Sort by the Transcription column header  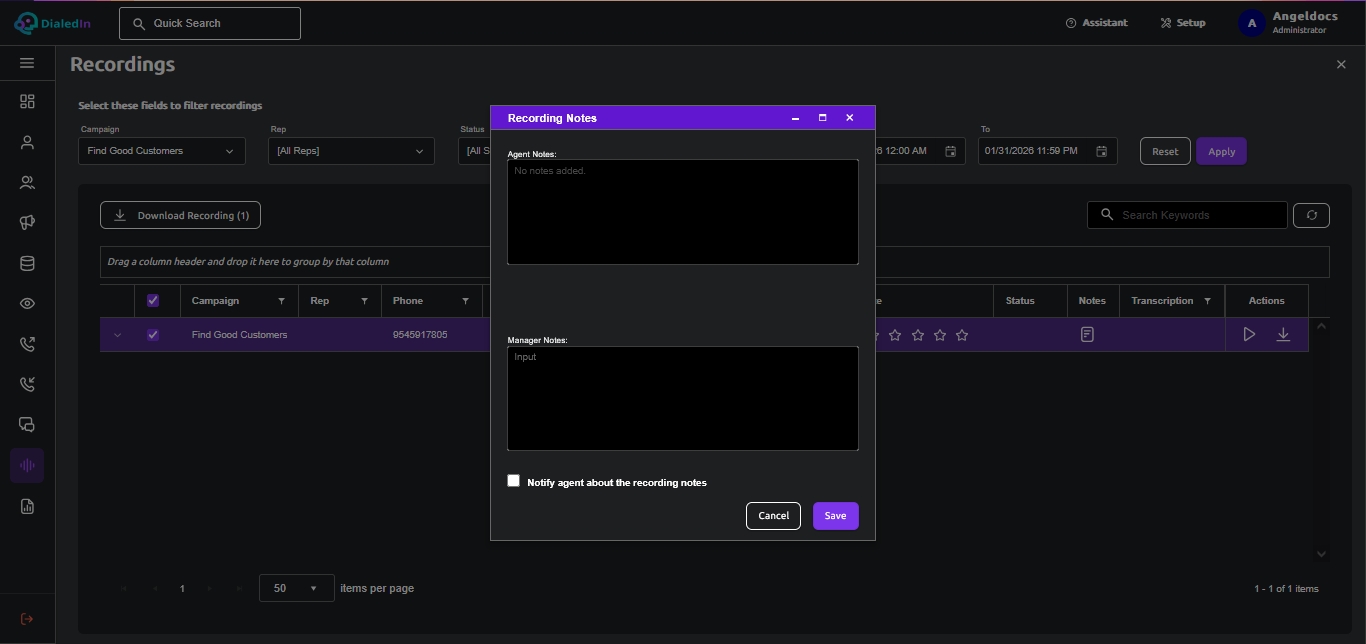[1162, 301]
